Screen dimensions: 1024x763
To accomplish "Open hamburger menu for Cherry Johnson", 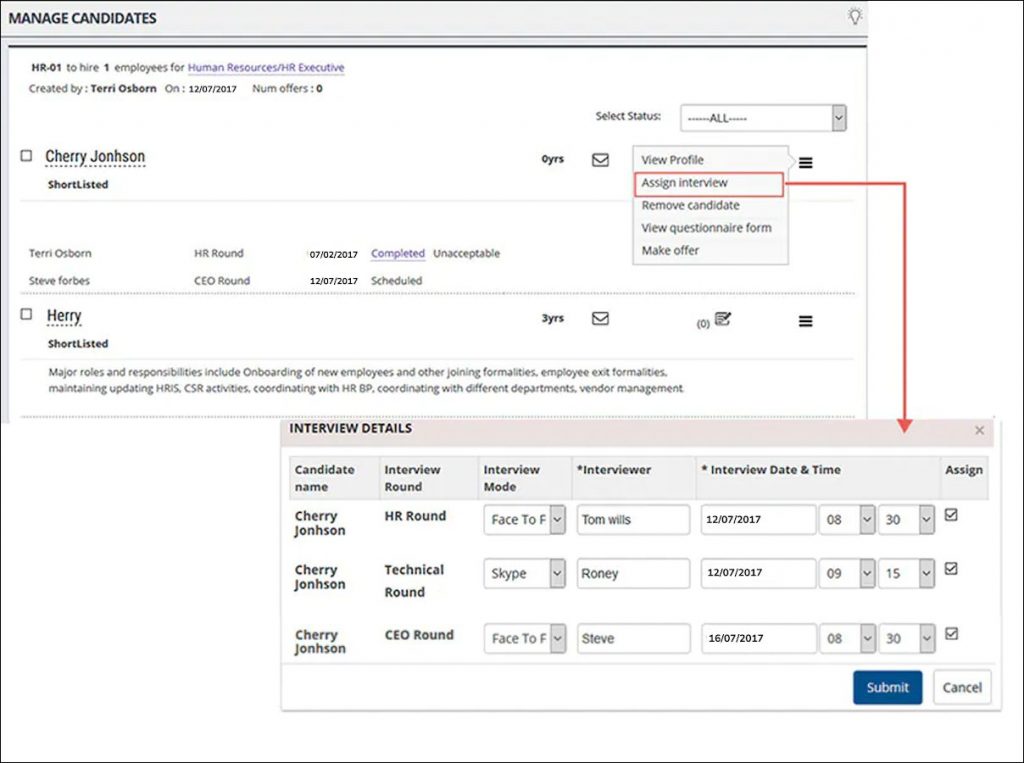I will pos(806,163).
